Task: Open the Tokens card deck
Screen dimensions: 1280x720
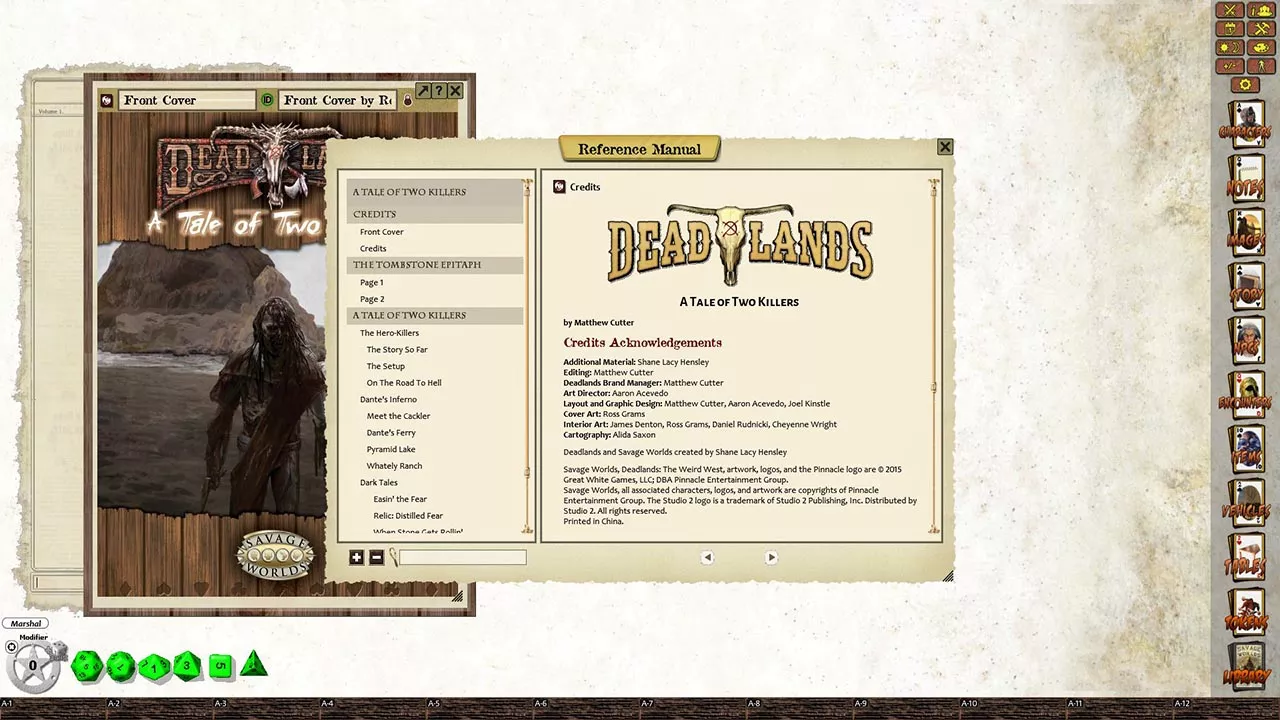Action: [1246, 612]
